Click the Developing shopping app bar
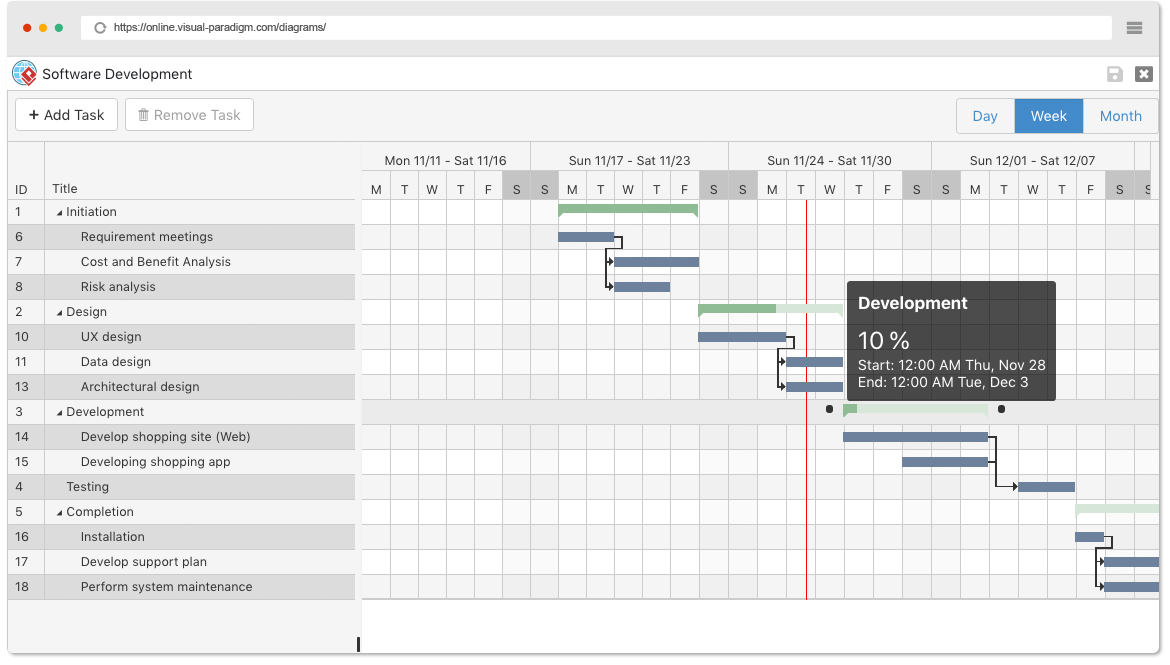1170x665 pixels. pos(945,462)
